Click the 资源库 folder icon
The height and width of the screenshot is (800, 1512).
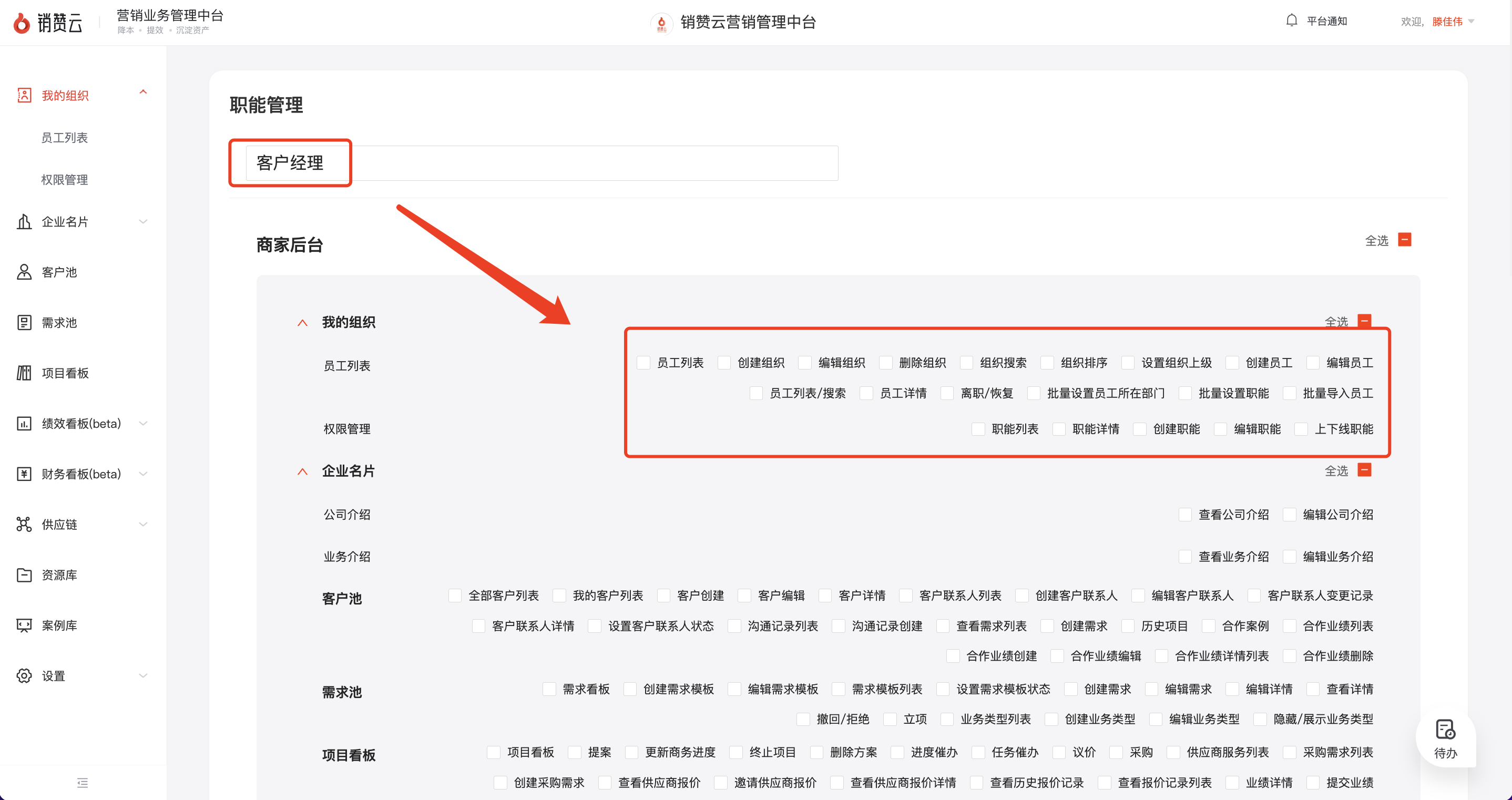point(24,575)
